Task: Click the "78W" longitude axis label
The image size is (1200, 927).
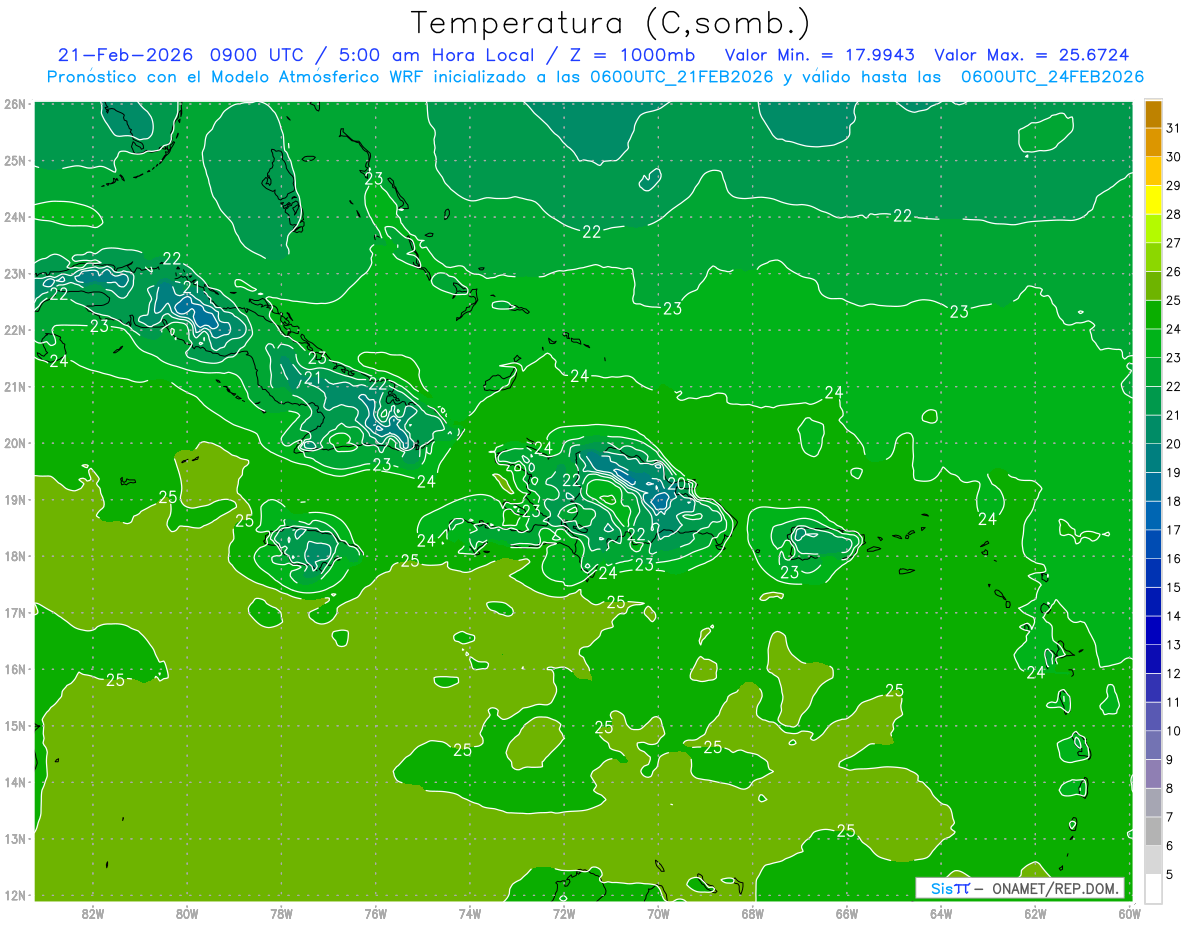Action: tap(281, 912)
